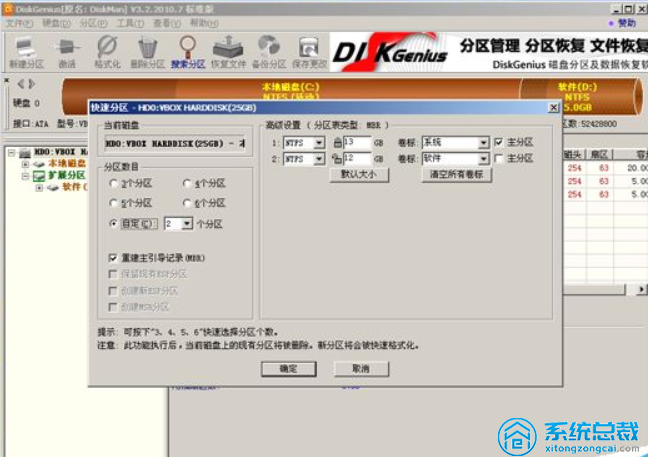The width and height of the screenshot is (648, 457).
Task: Select the 自定(C) custom radio option
Action: coord(113,224)
